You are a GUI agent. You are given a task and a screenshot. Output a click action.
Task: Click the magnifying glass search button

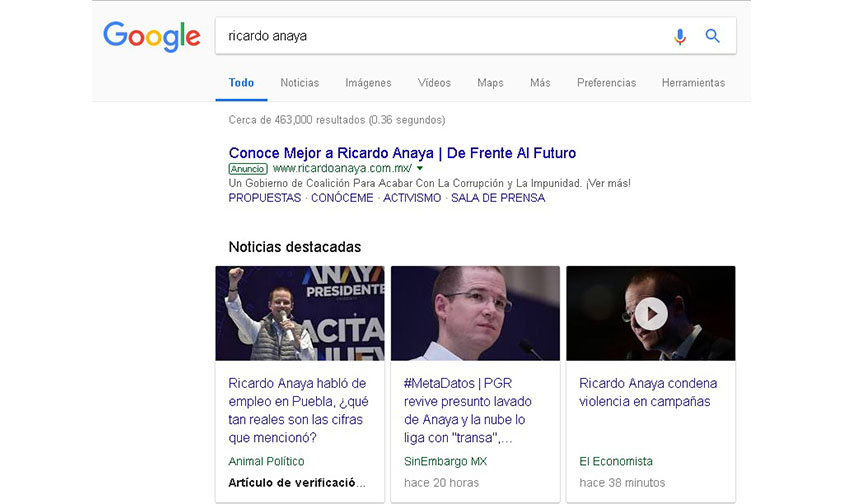click(712, 36)
